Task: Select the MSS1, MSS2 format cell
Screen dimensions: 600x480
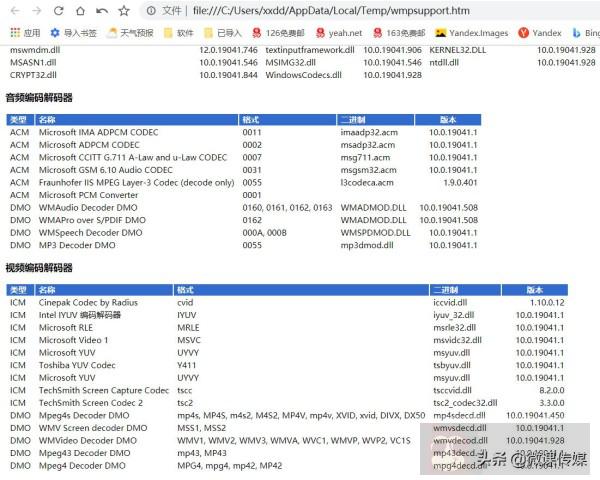Action: point(201,428)
